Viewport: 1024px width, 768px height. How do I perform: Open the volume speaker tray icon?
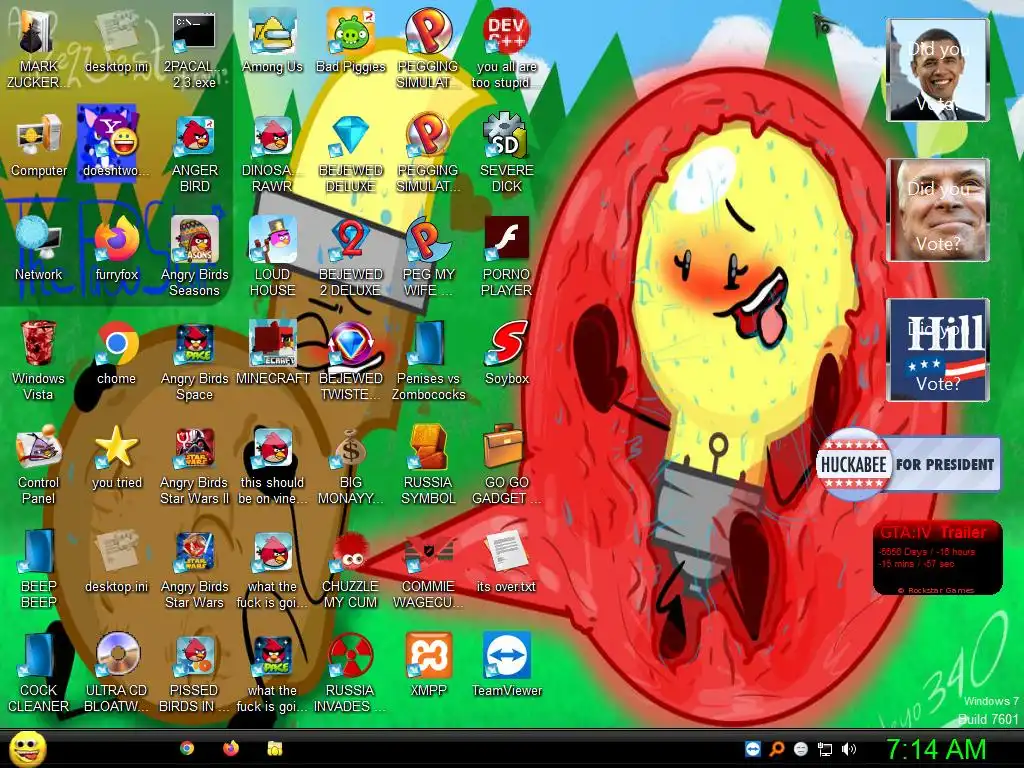(849, 749)
